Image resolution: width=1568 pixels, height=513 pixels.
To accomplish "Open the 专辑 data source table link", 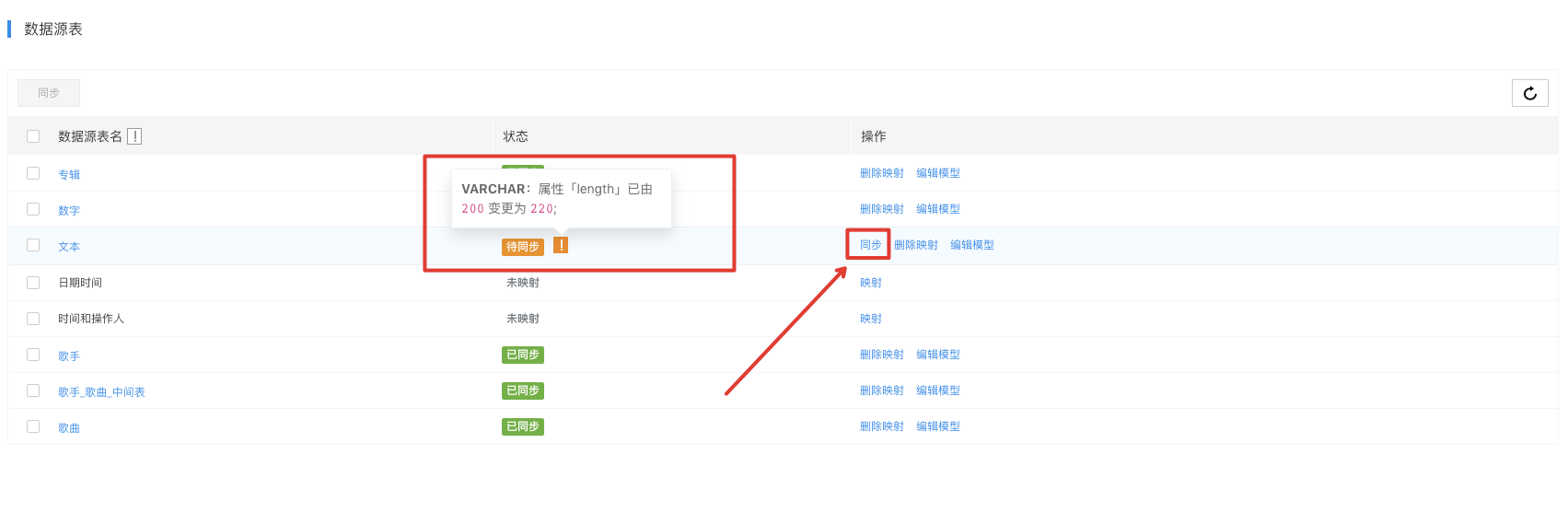I will (x=69, y=174).
